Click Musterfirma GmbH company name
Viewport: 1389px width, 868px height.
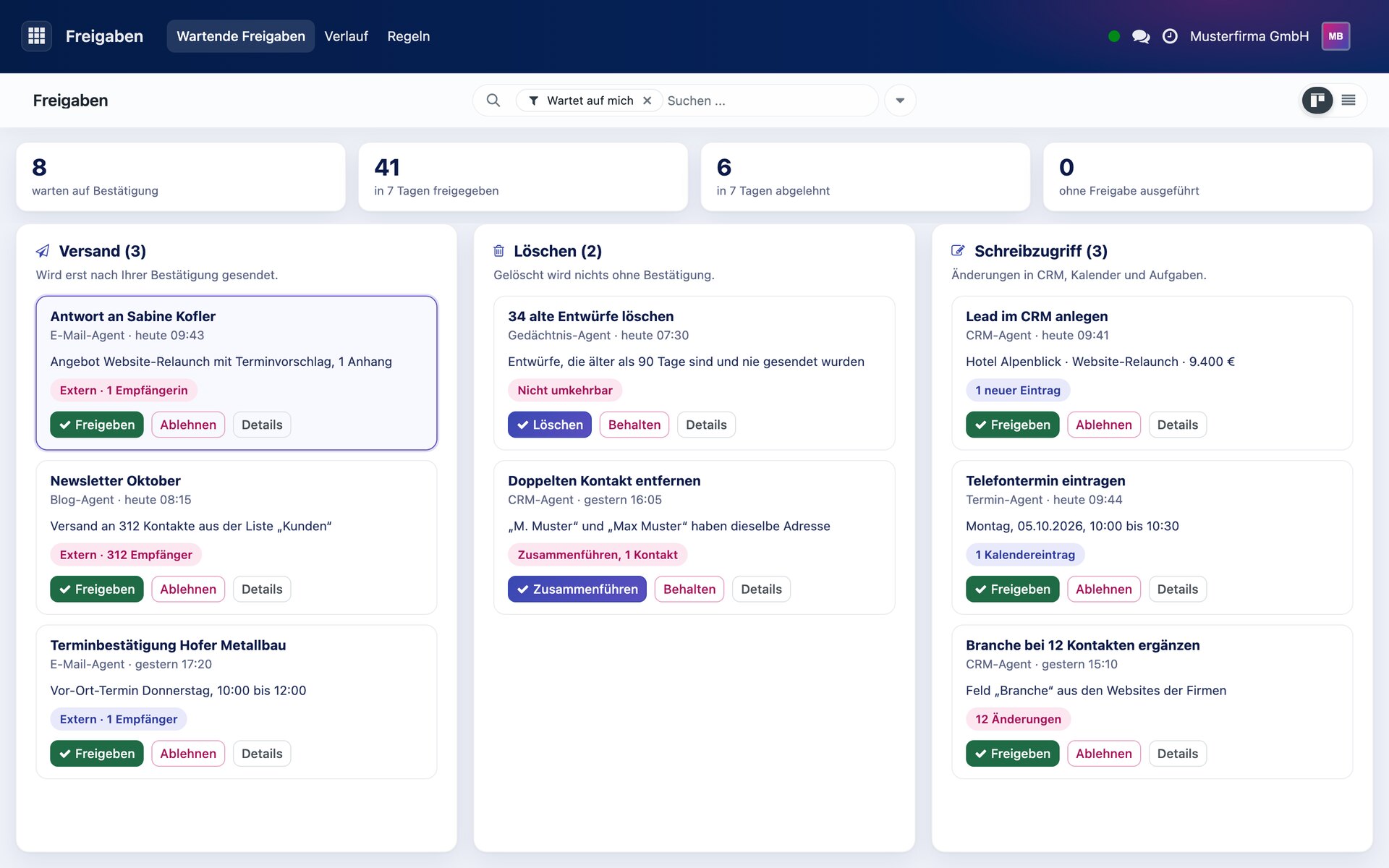click(1249, 36)
